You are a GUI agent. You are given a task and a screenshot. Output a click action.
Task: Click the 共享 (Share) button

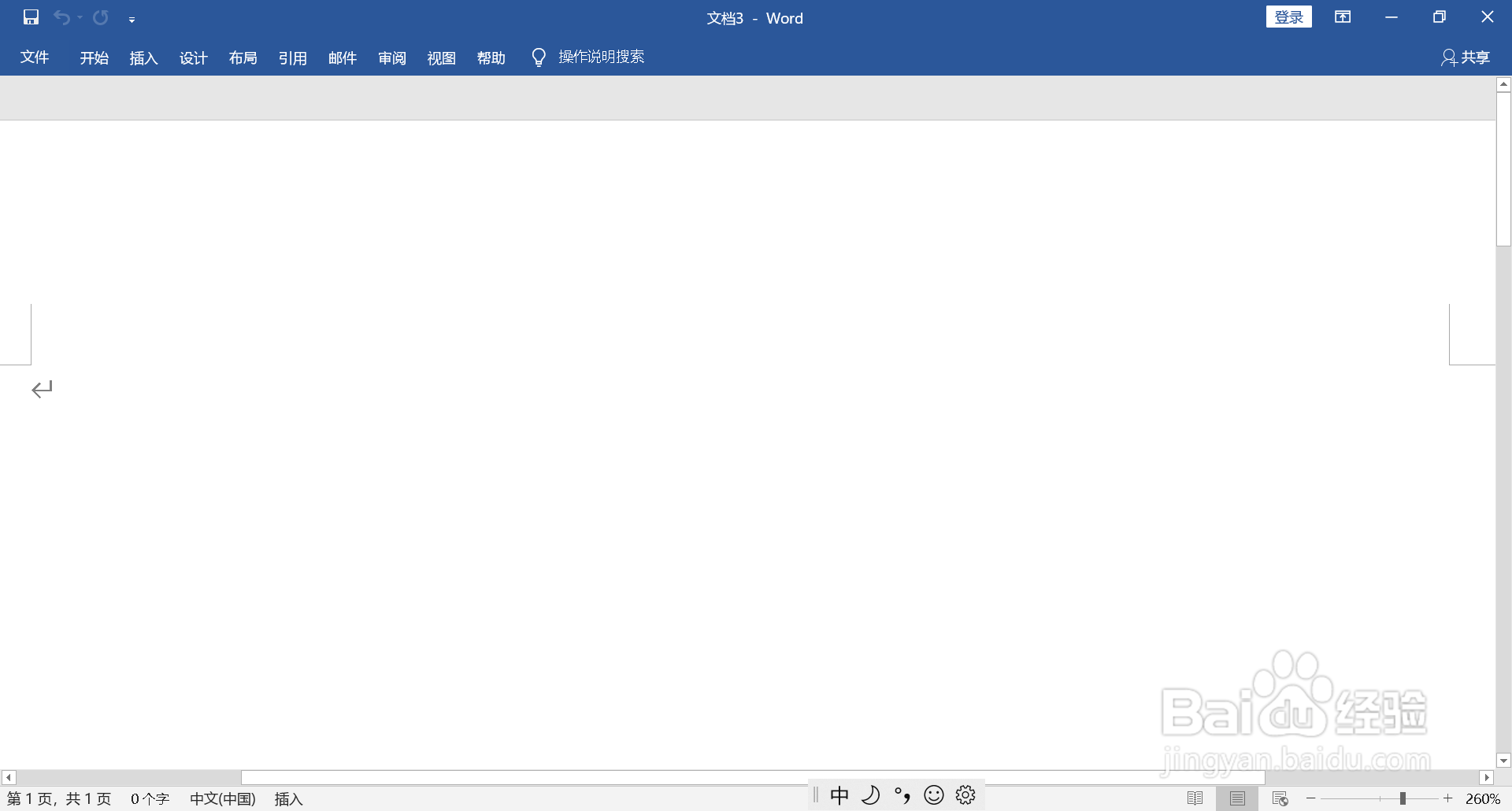pos(1466,57)
